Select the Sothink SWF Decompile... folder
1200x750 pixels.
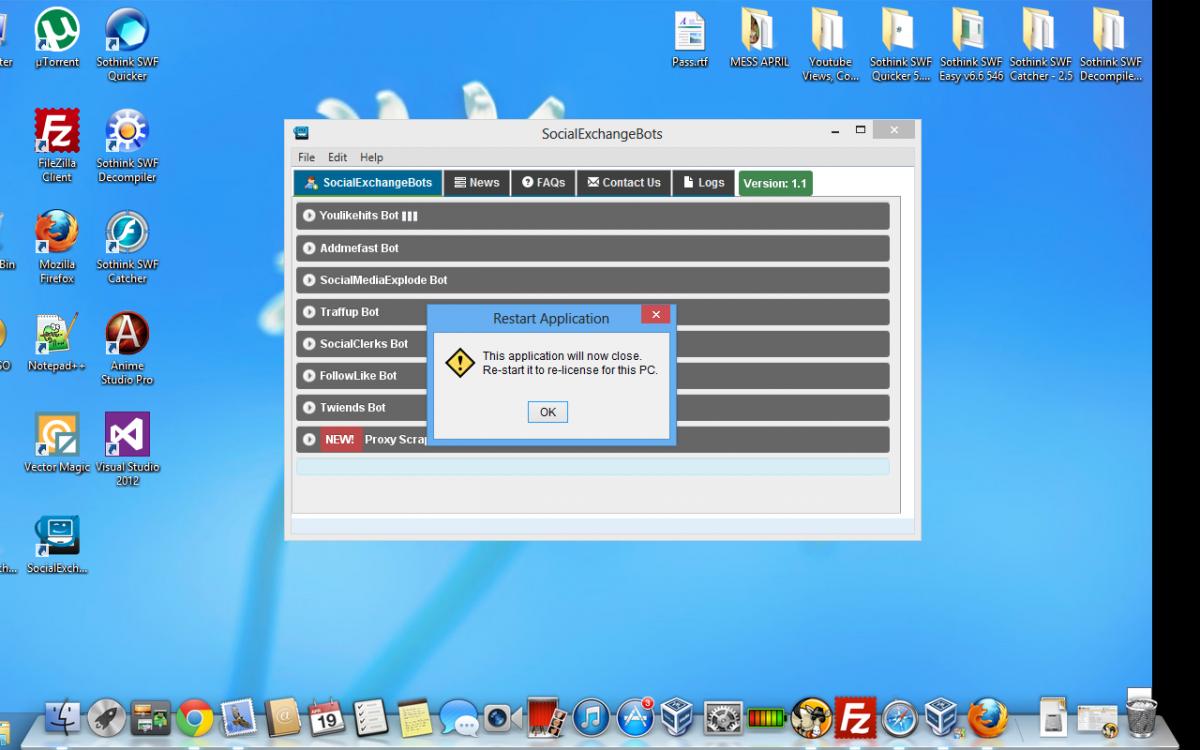click(1110, 45)
